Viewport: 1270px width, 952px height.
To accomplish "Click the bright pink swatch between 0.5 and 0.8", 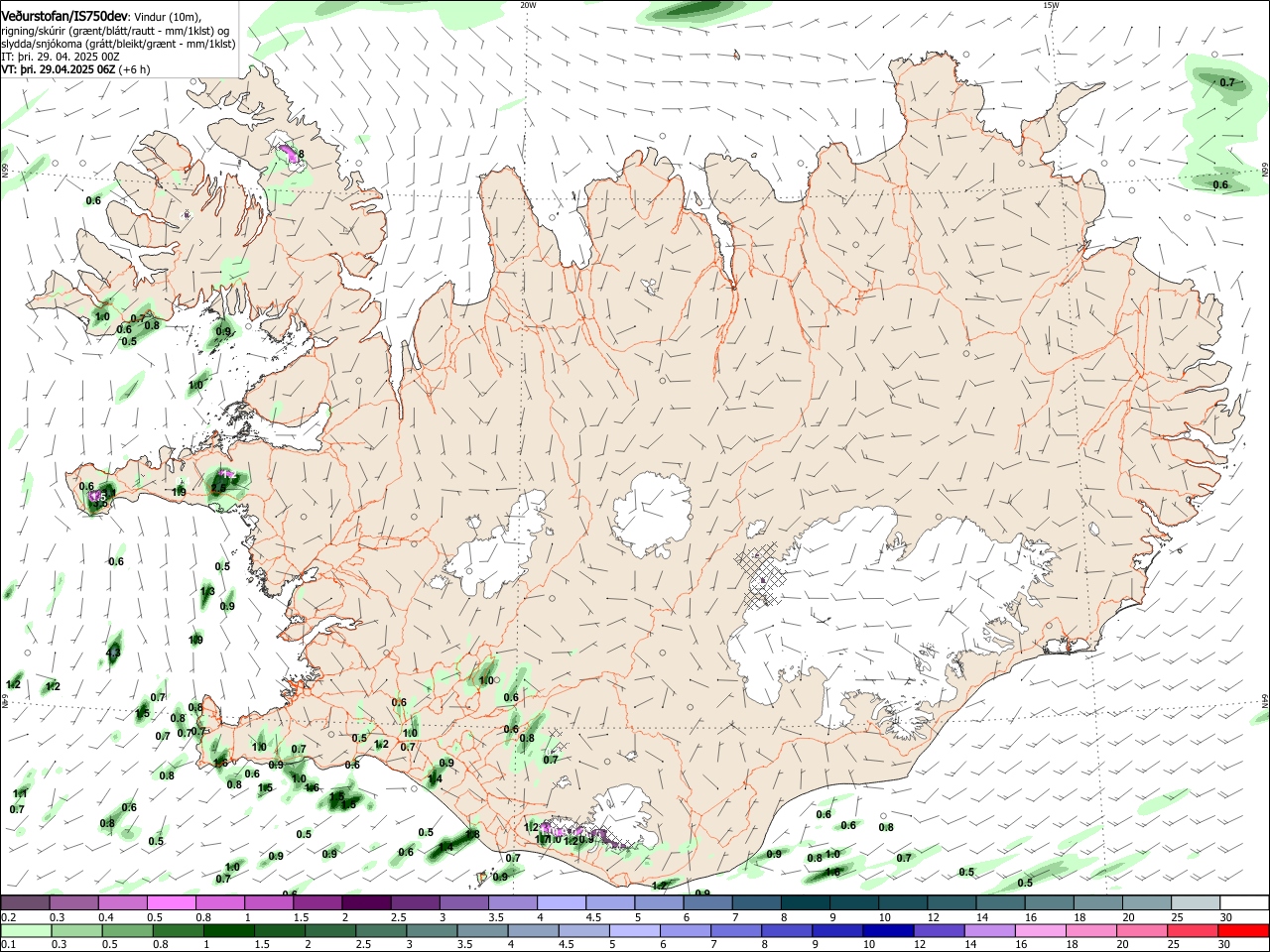I will click(171, 903).
